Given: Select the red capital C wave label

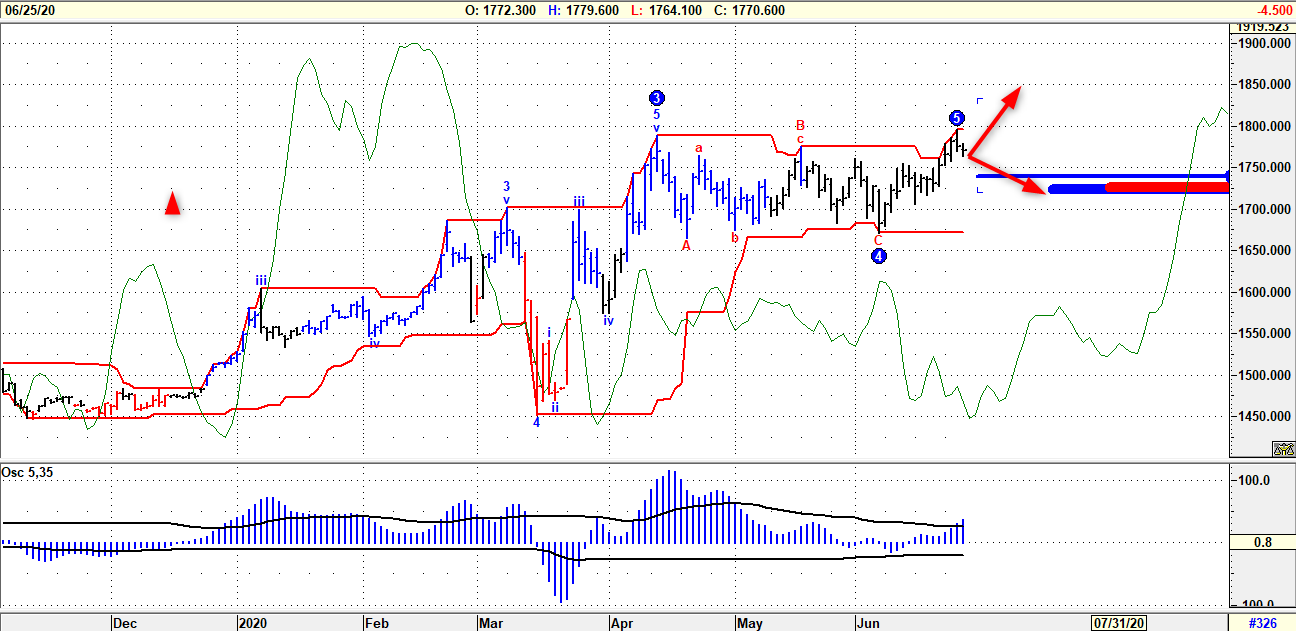Looking at the screenshot, I should pos(878,239).
